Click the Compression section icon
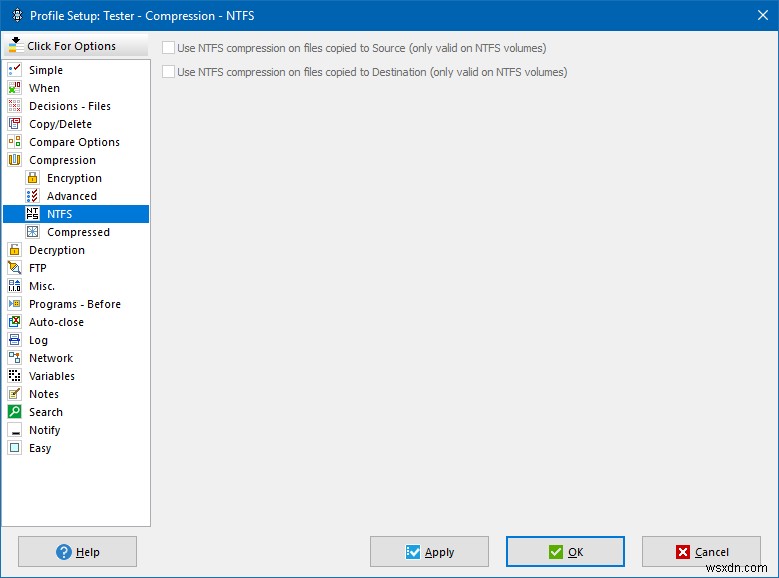779x578 pixels. (x=14, y=160)
